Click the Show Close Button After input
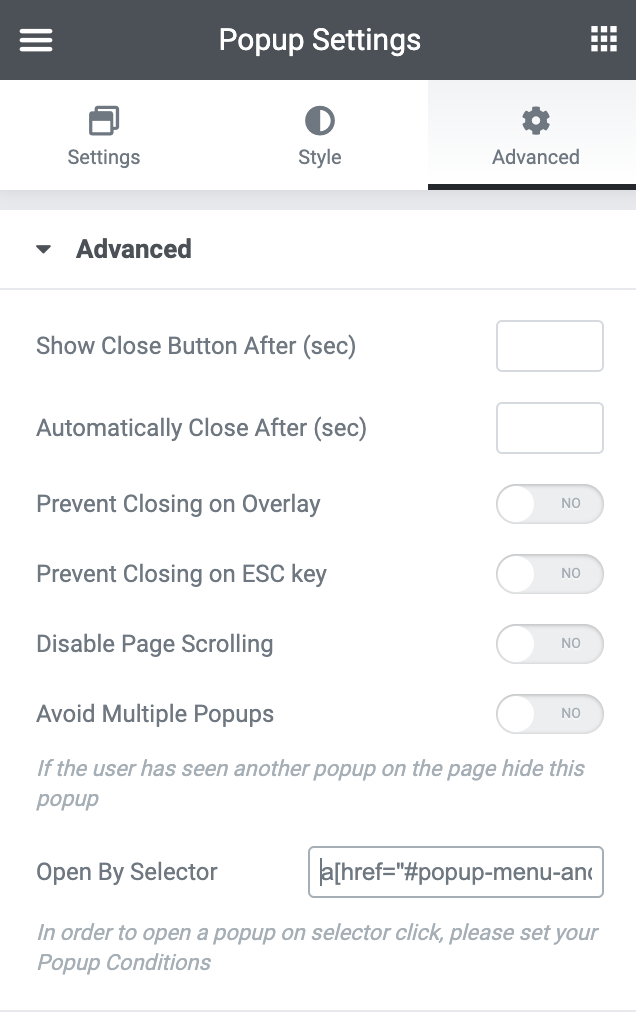Screen dimensions: 636x1022 pos(549,345)
